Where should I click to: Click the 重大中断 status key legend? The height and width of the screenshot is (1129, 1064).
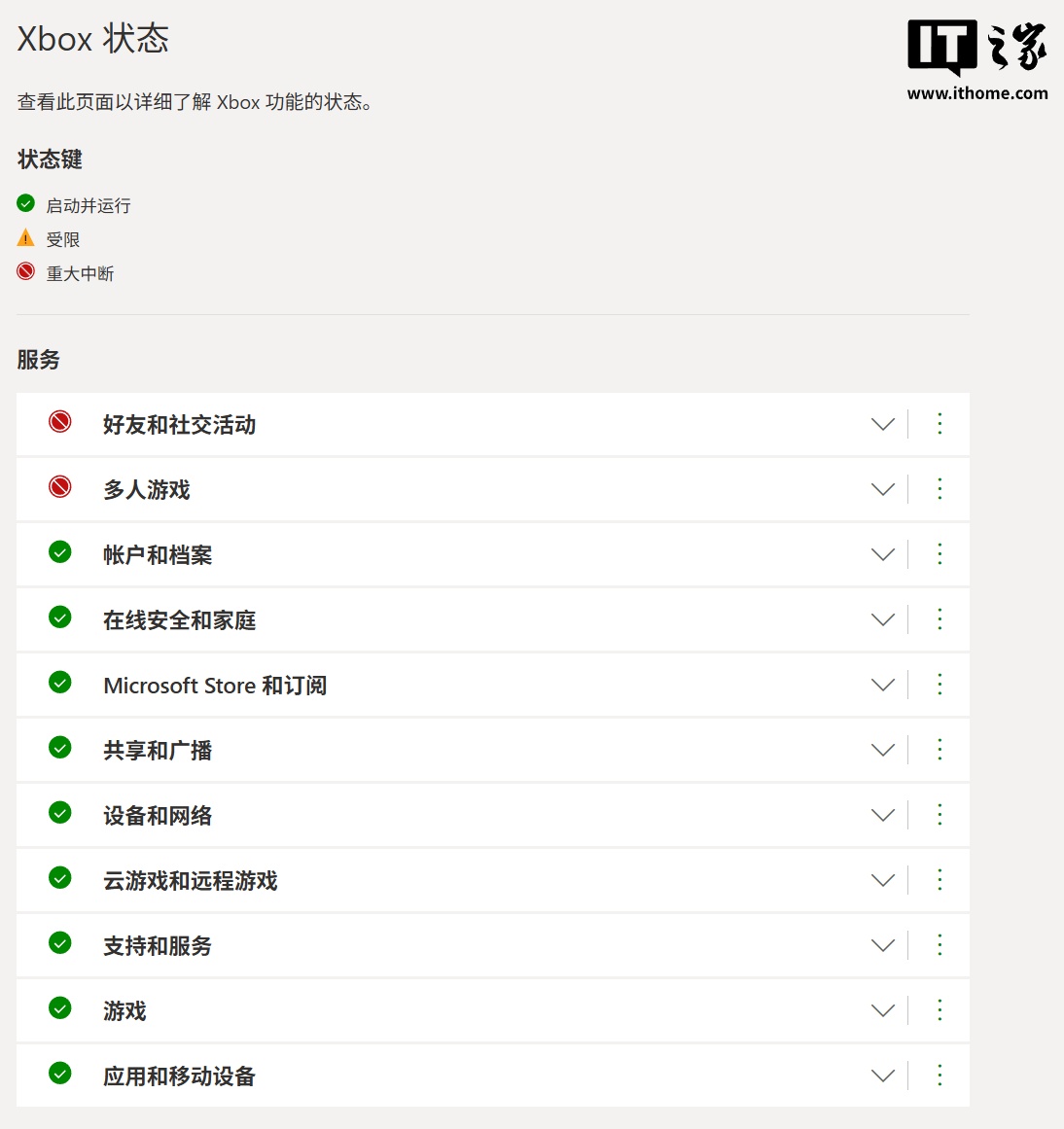click(x=80, y=274)
